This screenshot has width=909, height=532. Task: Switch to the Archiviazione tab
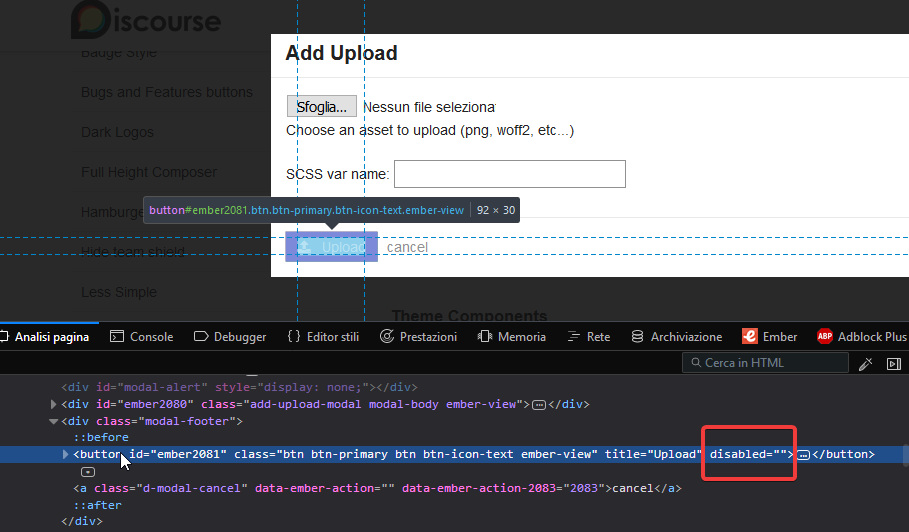tap(677, 337)
